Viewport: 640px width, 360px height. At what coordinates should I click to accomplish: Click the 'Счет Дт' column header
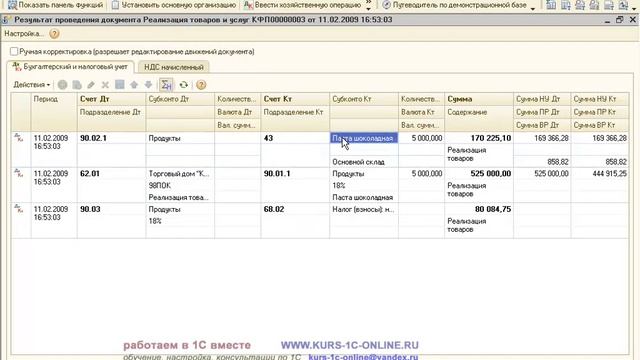111,99
